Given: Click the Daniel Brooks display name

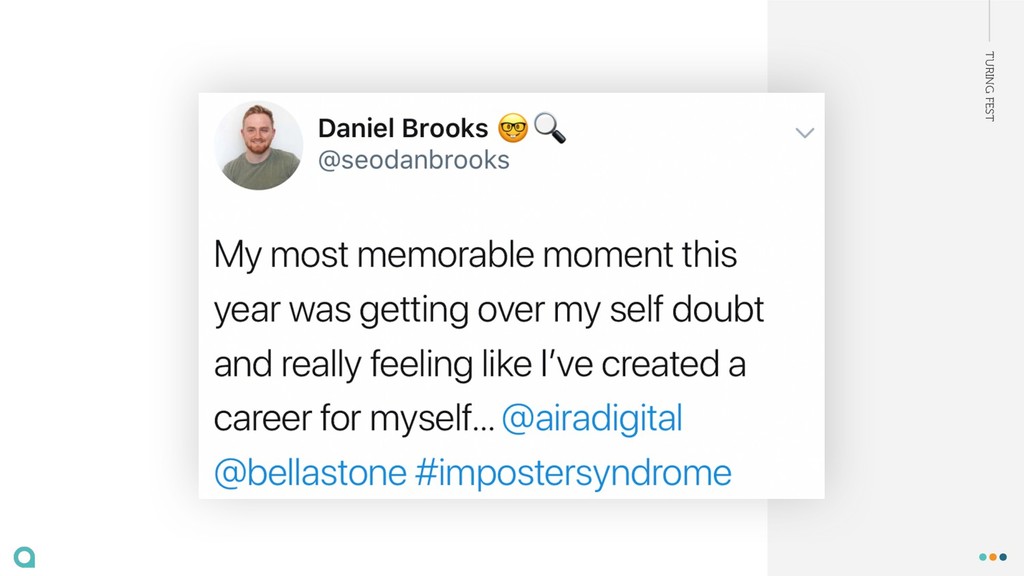Looking at the screenshot, I should click(403, 128).
